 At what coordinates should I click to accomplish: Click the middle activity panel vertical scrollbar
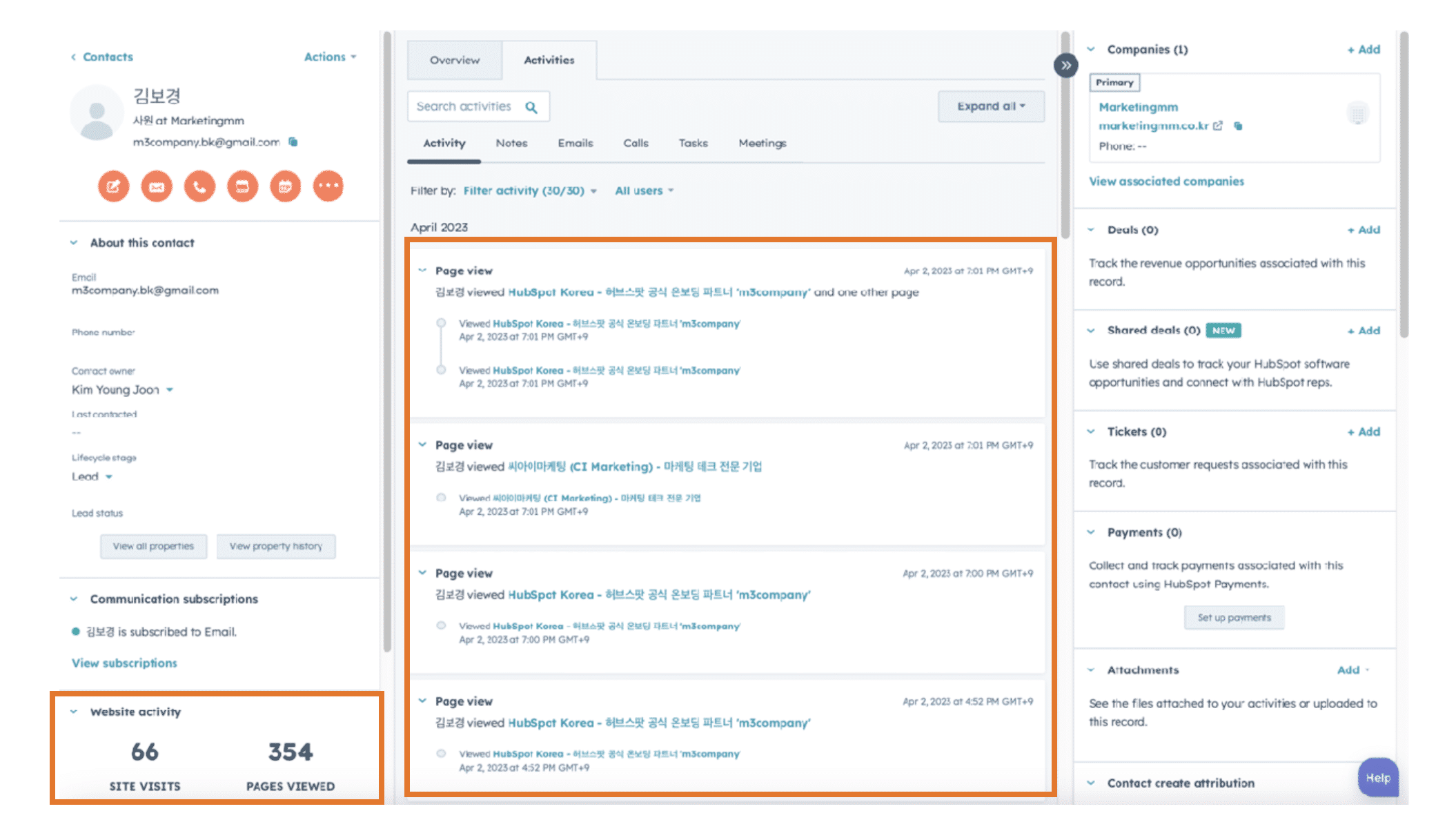[1065, 135]
